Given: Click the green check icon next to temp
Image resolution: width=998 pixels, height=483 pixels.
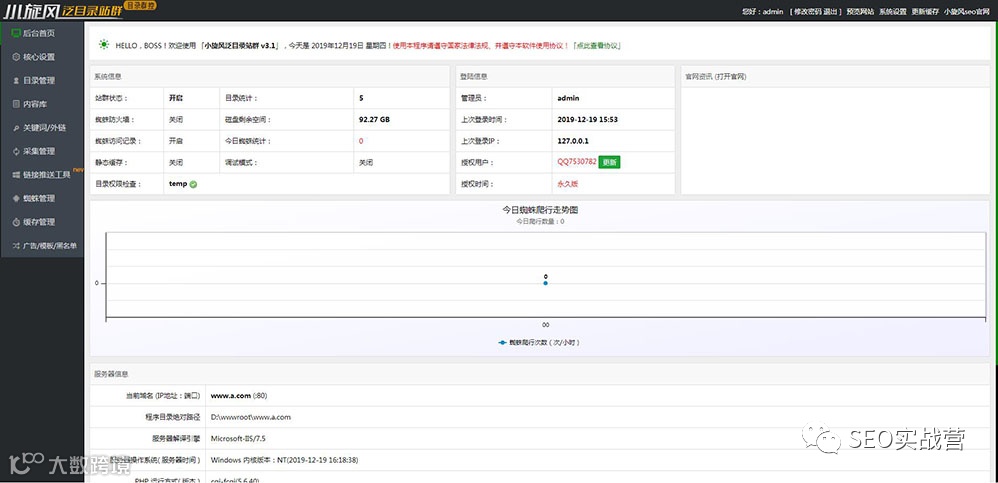Looking at the screenshot, I should point(193,184).
